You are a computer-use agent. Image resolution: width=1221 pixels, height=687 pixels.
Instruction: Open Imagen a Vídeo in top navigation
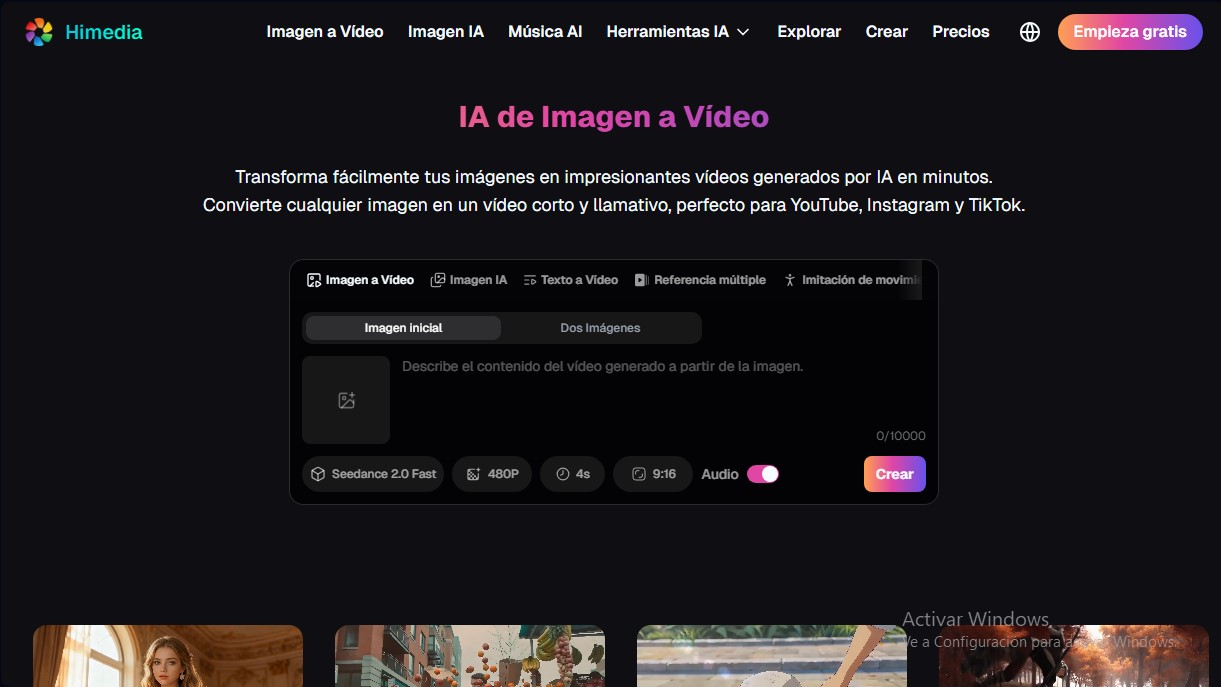tap(325, 32)
